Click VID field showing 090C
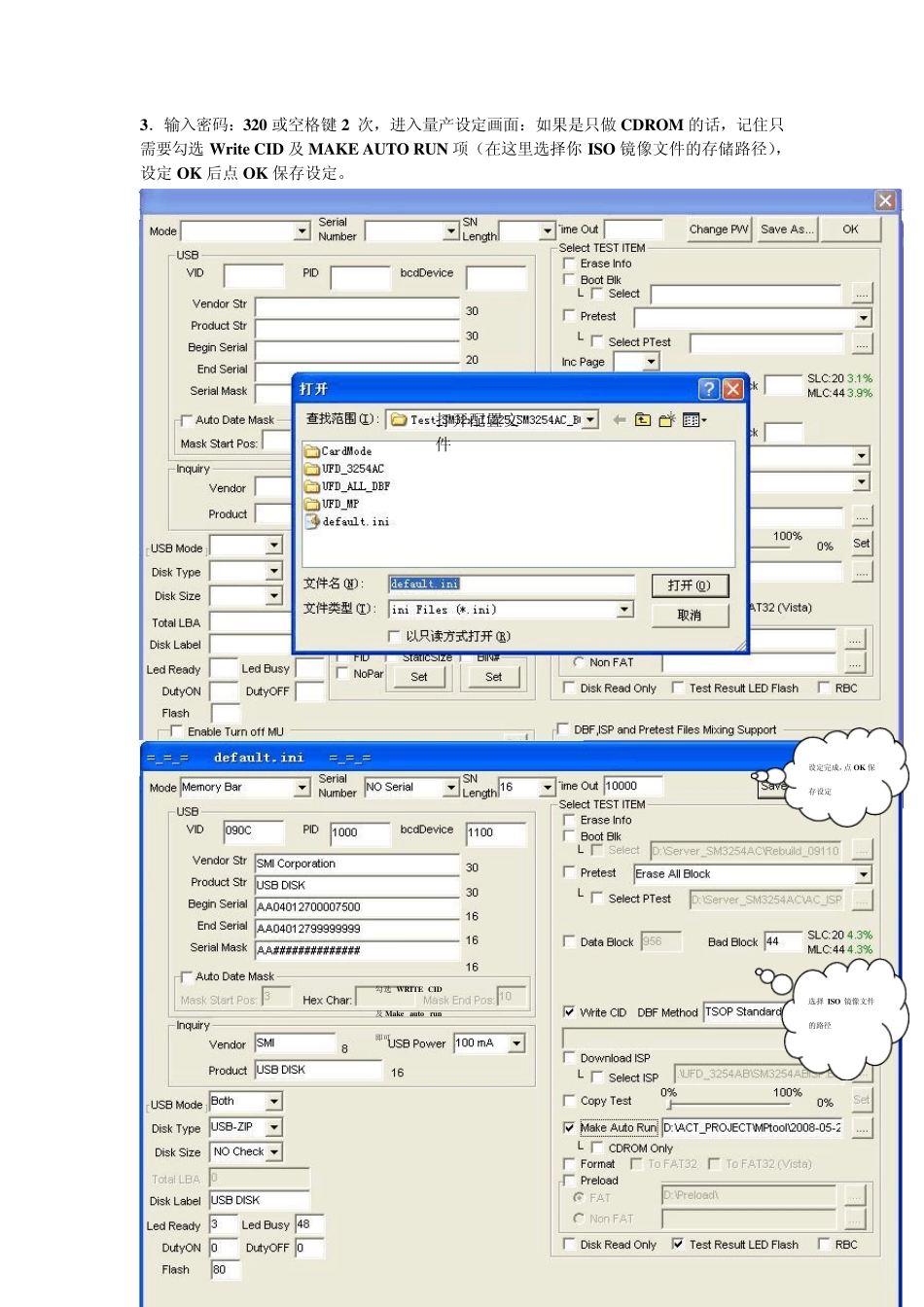Image resolution: width=924 pixels, height=1307 pixels. pos(254,830)
